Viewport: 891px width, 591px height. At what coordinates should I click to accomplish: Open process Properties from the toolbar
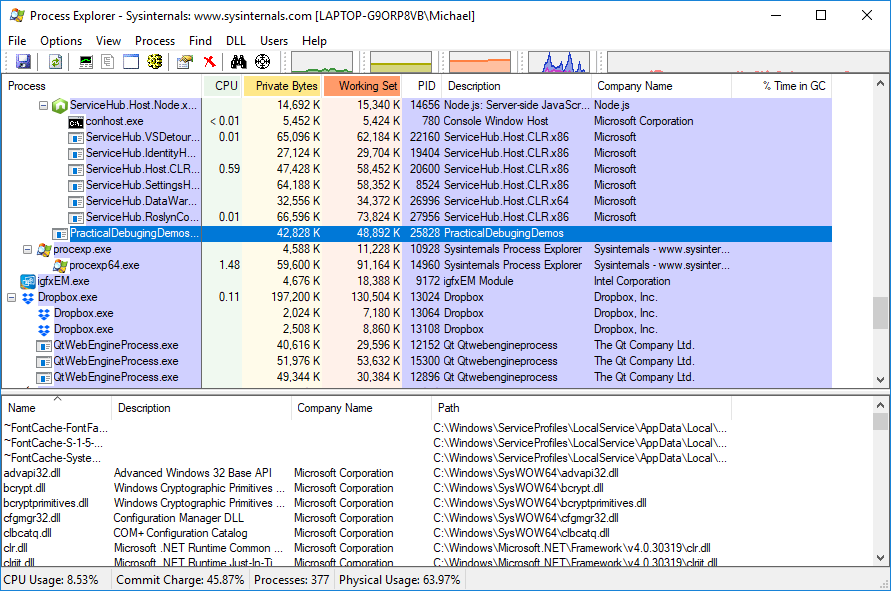tap(185, 61)
